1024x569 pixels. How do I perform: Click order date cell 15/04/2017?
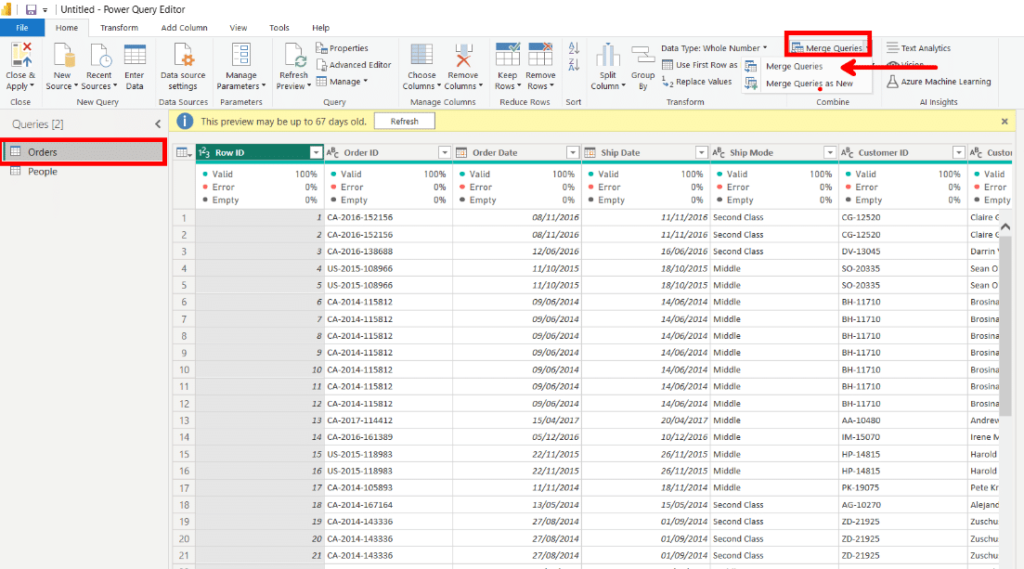click(x=517, y=421)
